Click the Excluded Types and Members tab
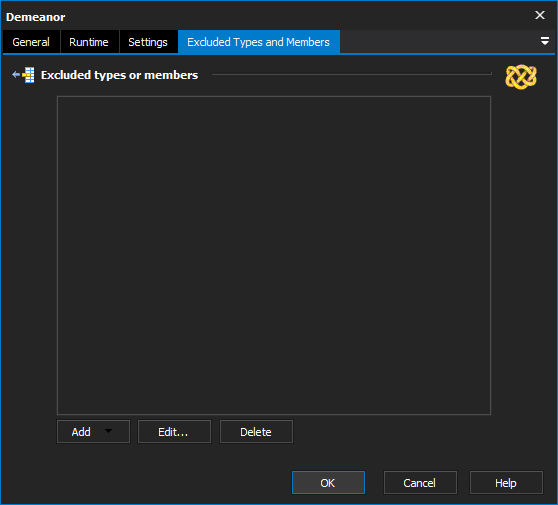Screen dimensions: 558x505 click(259, 42)
